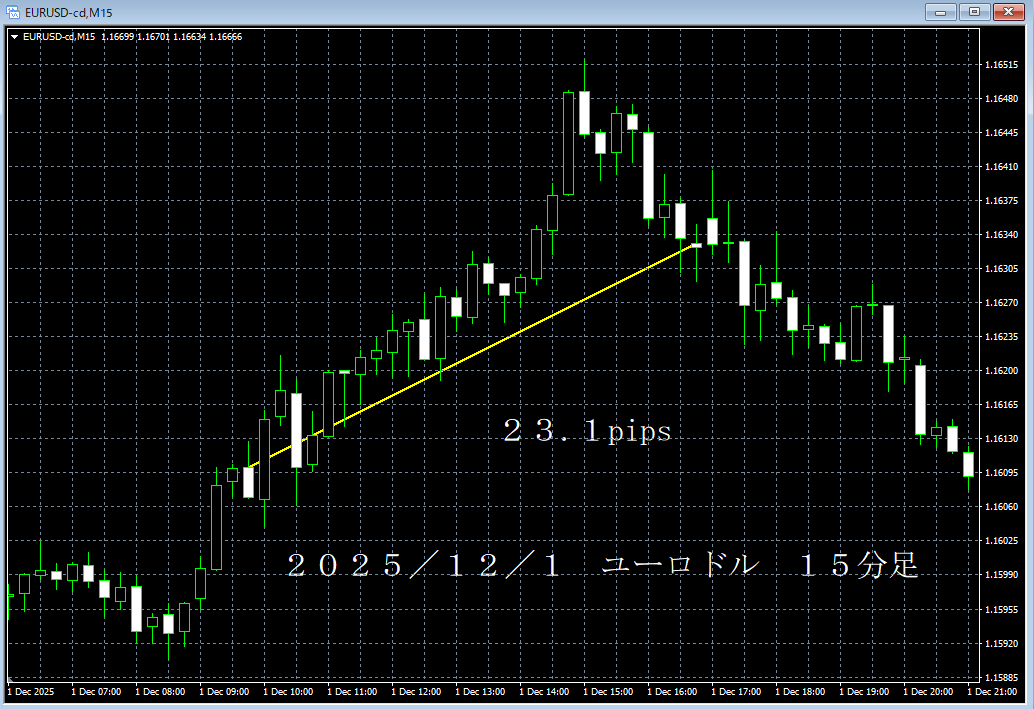Click price label 1.16305
The width and height of the screenshot is (1034, 709).
pyautogui.click(x=1001, y=269)
